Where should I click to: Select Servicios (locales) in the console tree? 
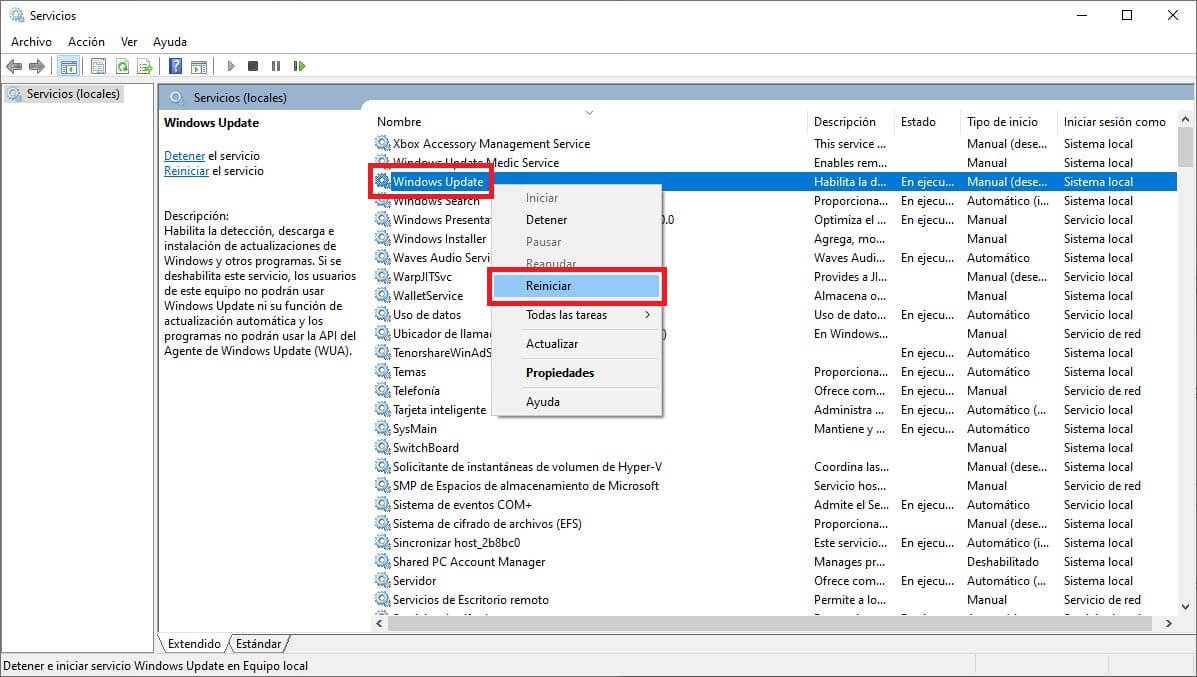coord(63,94)
